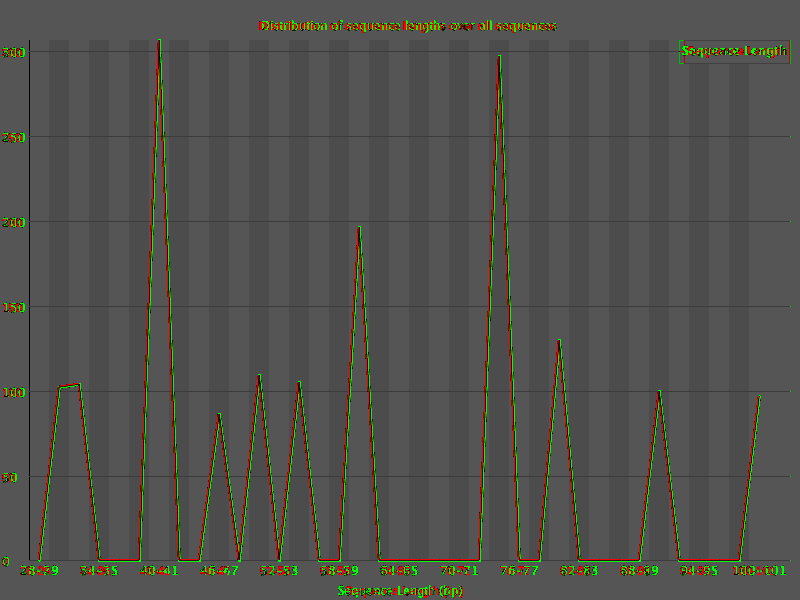Click the 0 y-axis tick label
The image size is (800, 600).
pos(6,562)
